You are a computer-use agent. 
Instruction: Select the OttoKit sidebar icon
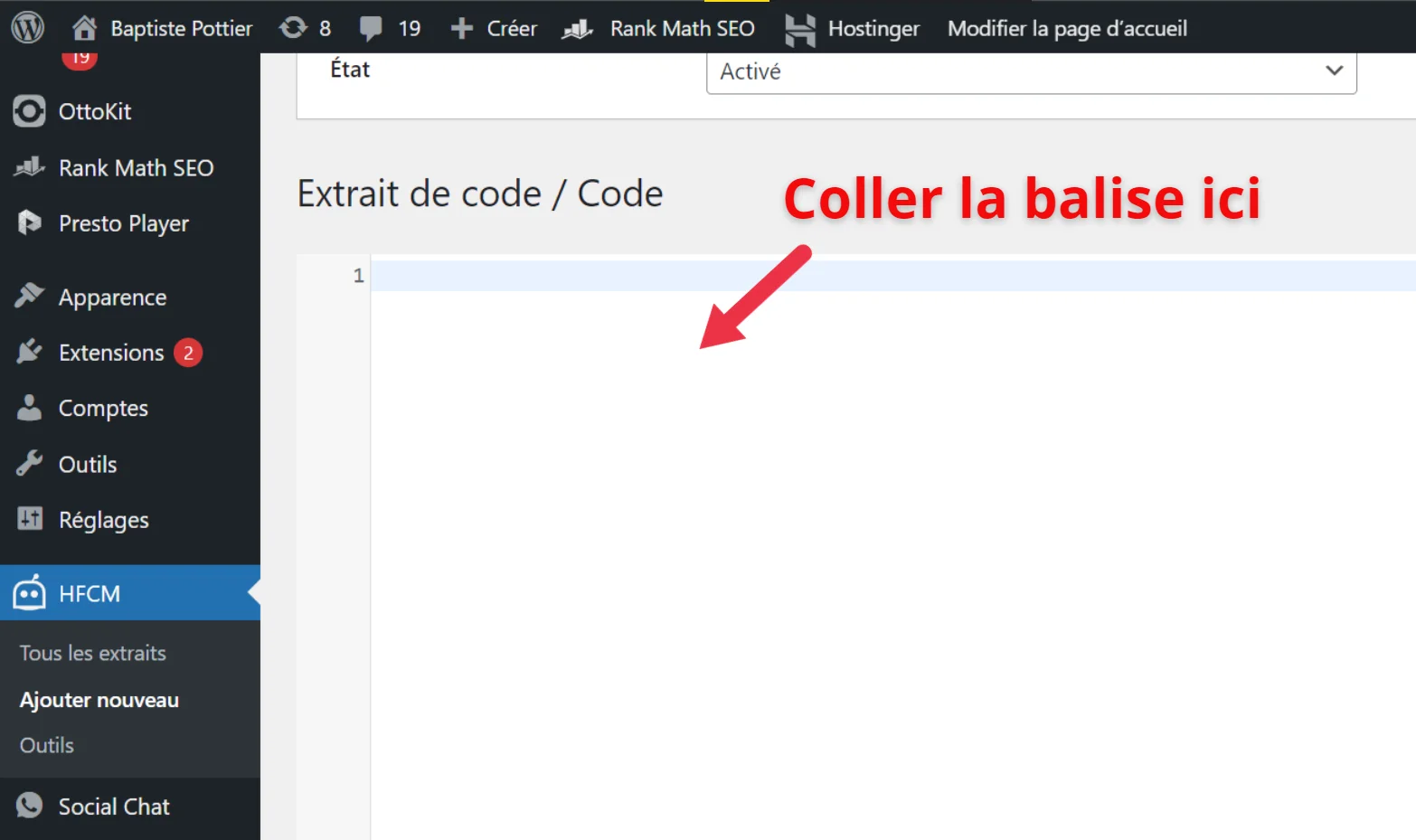pos(28,110)
